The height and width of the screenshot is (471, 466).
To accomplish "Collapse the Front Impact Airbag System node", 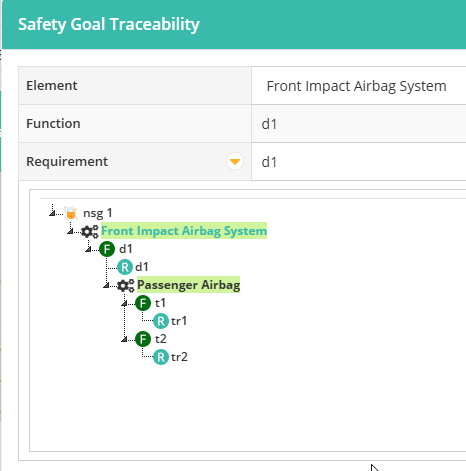I will click(70, 231).
